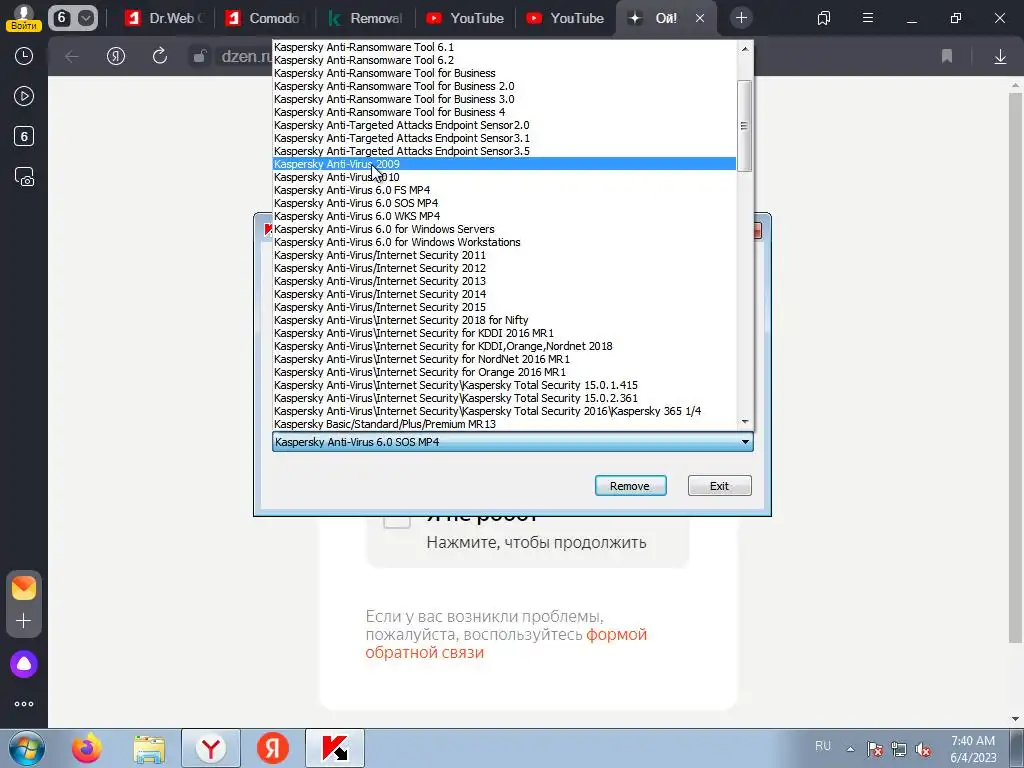Close the Ой! tab
This screenshot has width=1024, height=768.
click(700, 18)
